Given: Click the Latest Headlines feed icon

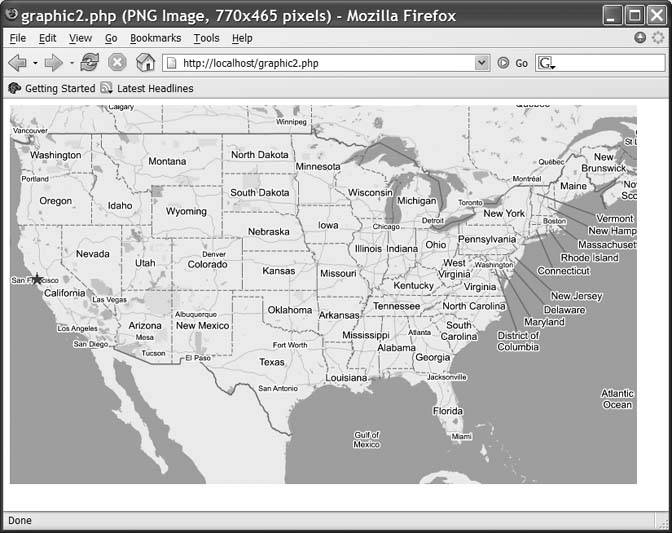Looking at the screenshot, I should [x=107, y=88].
